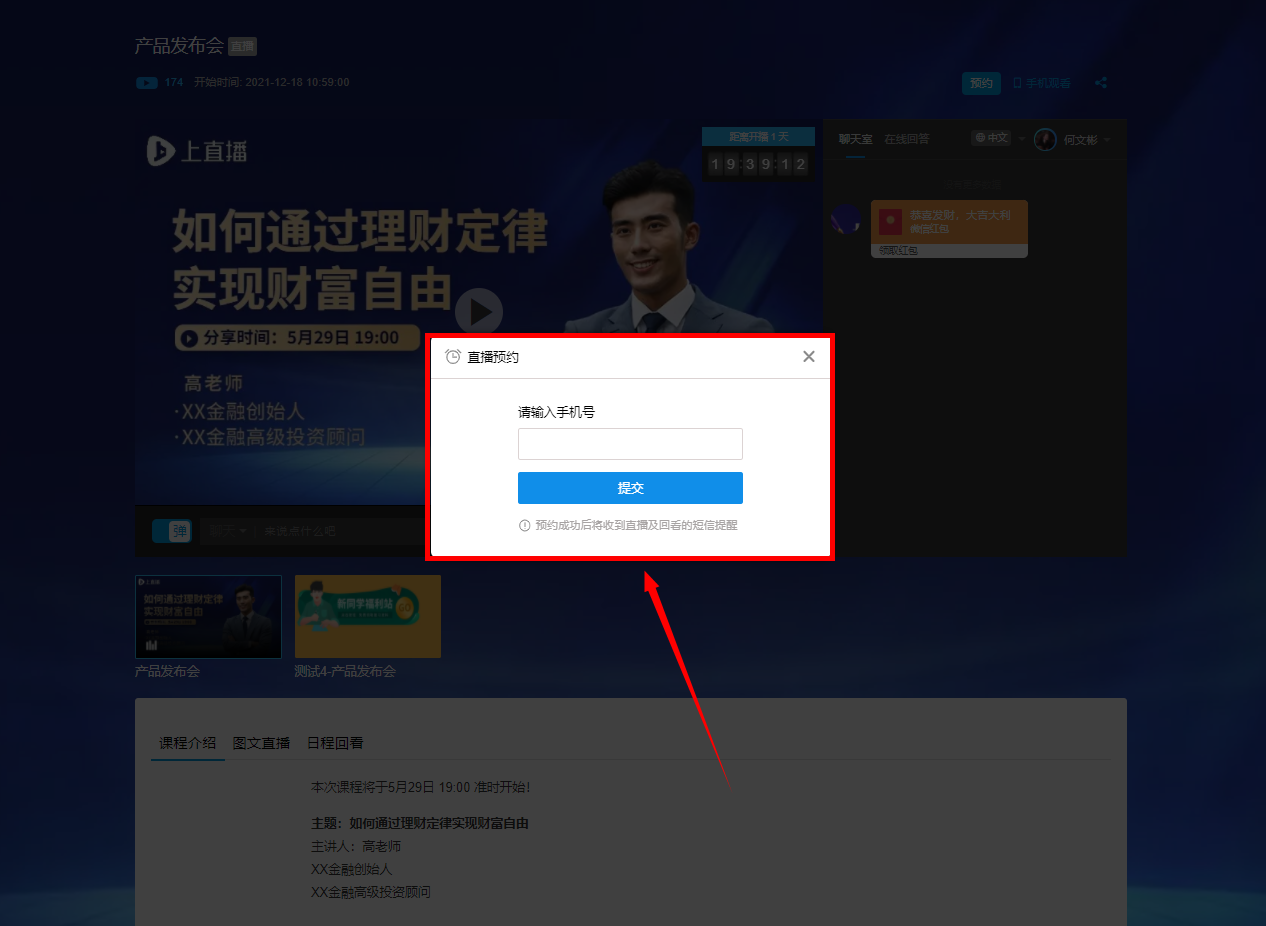The width and height of the screenshot is (1266, 926).
Task: Click the view count video icon near 174
Action: 146,83
